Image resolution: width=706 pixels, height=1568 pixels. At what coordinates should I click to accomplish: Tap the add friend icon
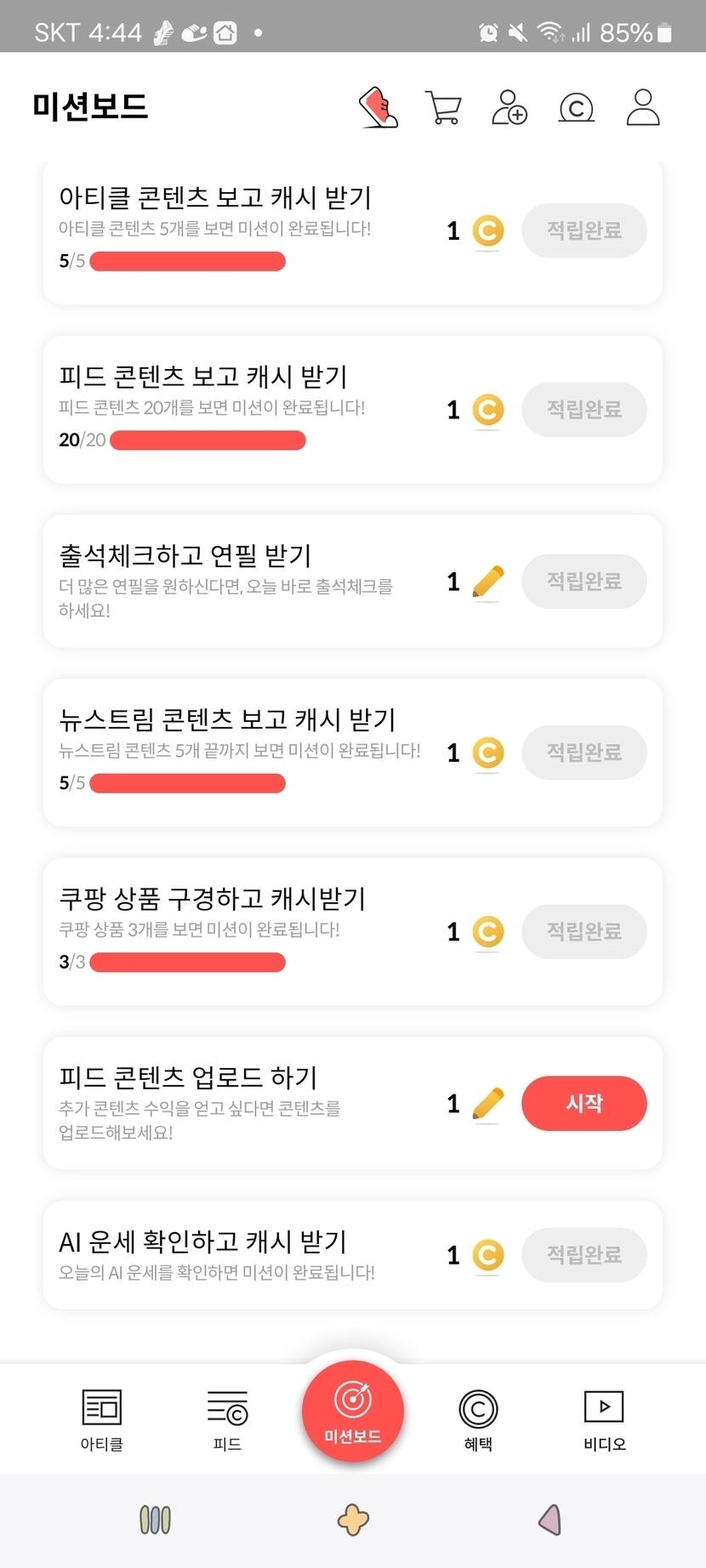tap(510, 108)
